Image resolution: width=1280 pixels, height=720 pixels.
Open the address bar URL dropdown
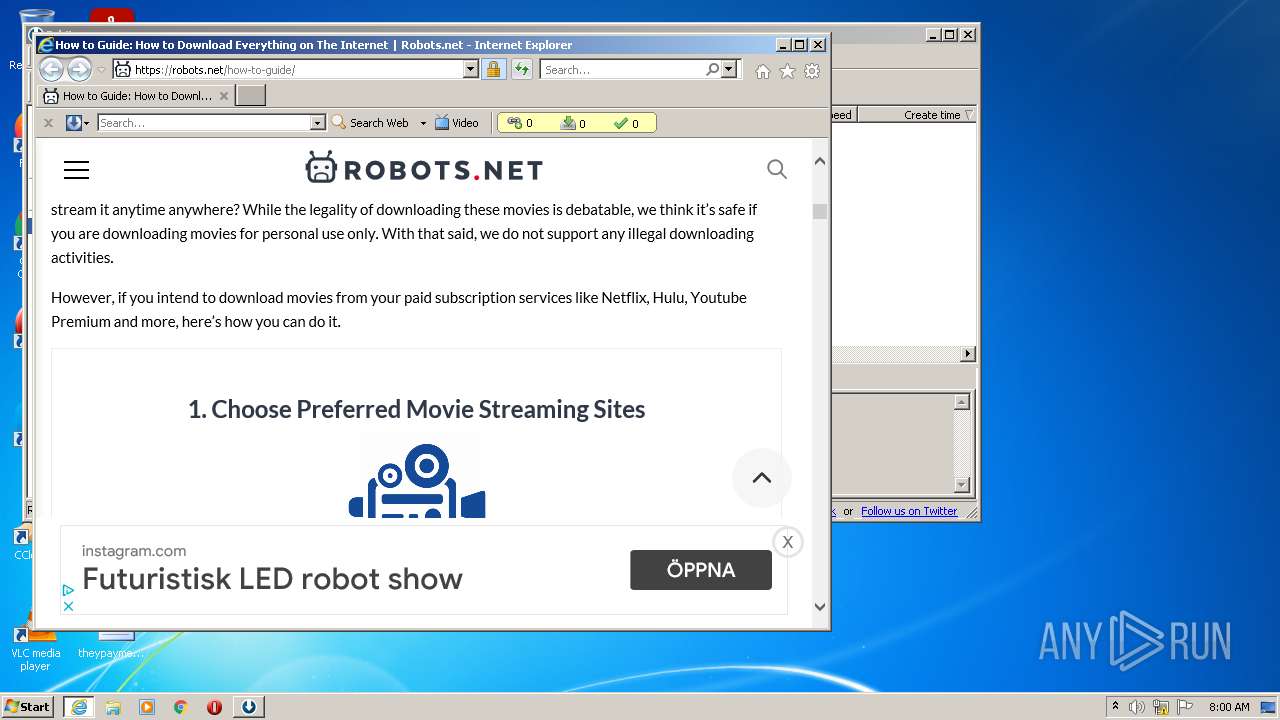(470, 70)
